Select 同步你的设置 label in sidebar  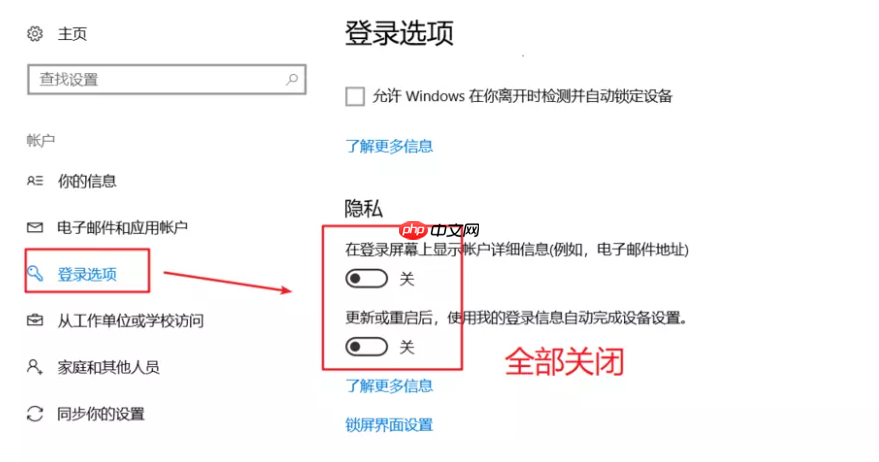tap(101, 414)
